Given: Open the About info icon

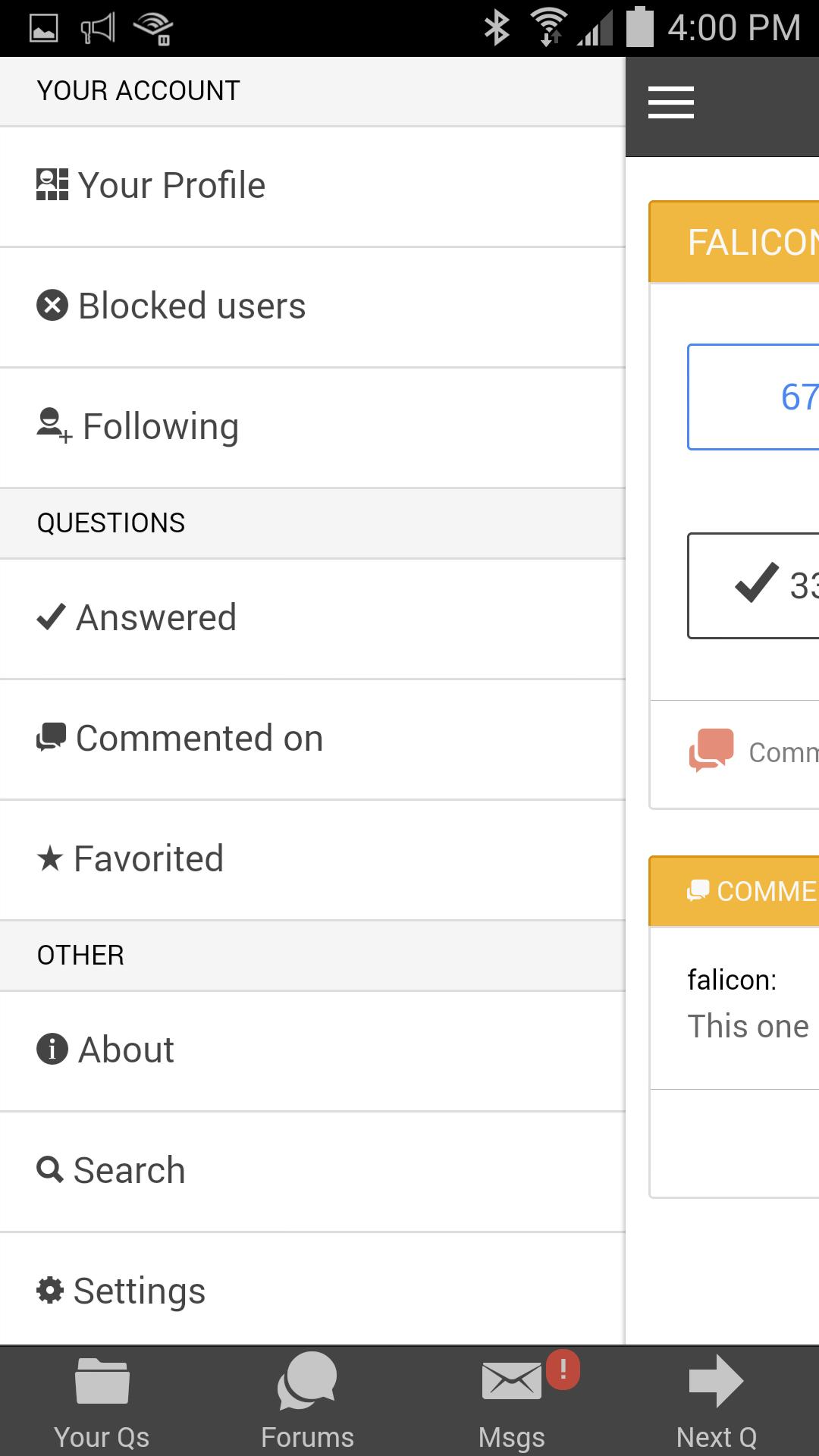Looking at the screenshot, I should pos(52,1050).
